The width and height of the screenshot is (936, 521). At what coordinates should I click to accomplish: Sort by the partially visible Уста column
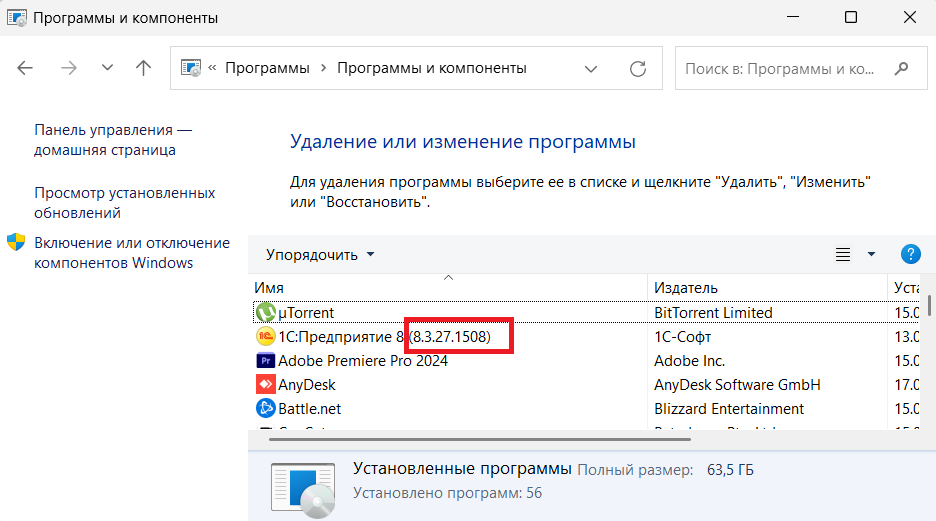(906, 288)
